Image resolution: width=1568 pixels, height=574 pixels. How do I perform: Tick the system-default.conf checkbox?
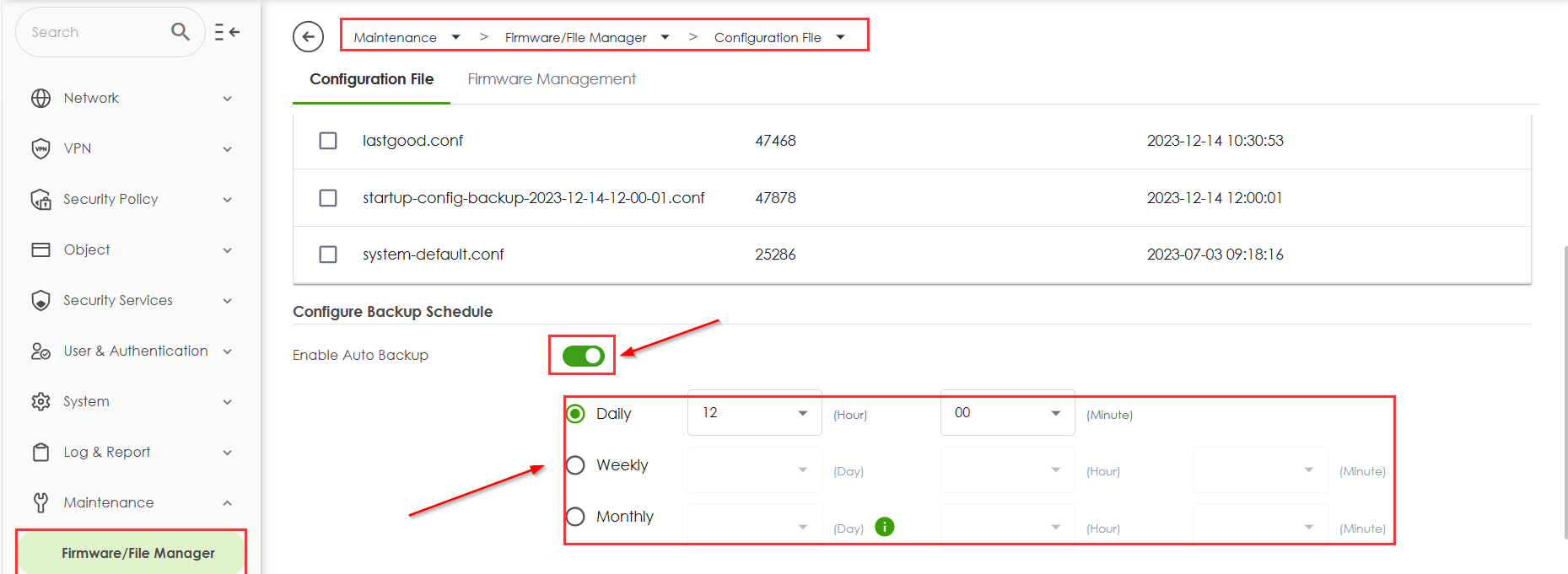click(x=328, y=255)
